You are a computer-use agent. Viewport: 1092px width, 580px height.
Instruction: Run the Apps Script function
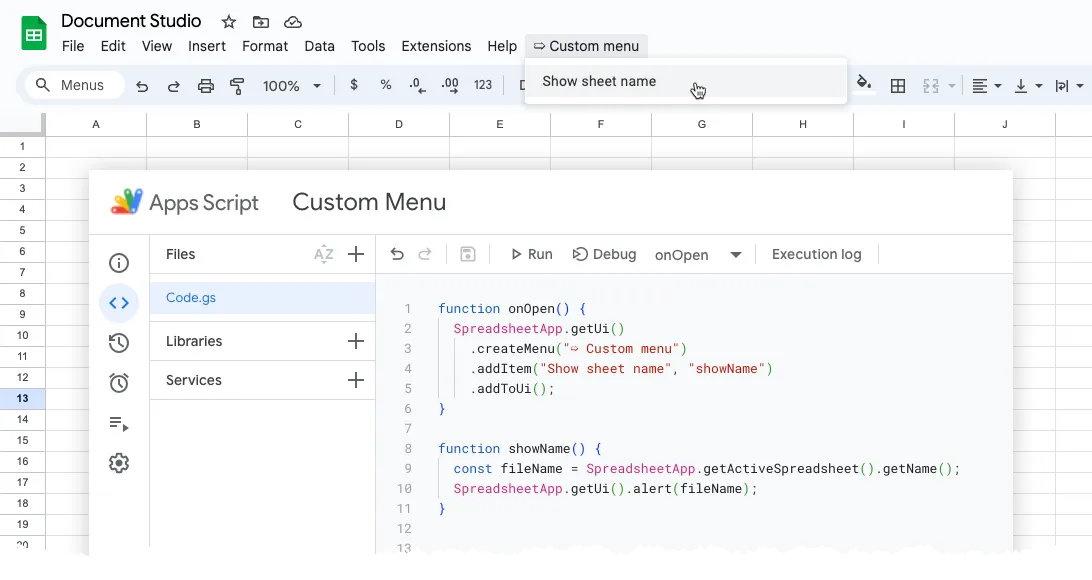pyautogui.click(x=530, y=254)
